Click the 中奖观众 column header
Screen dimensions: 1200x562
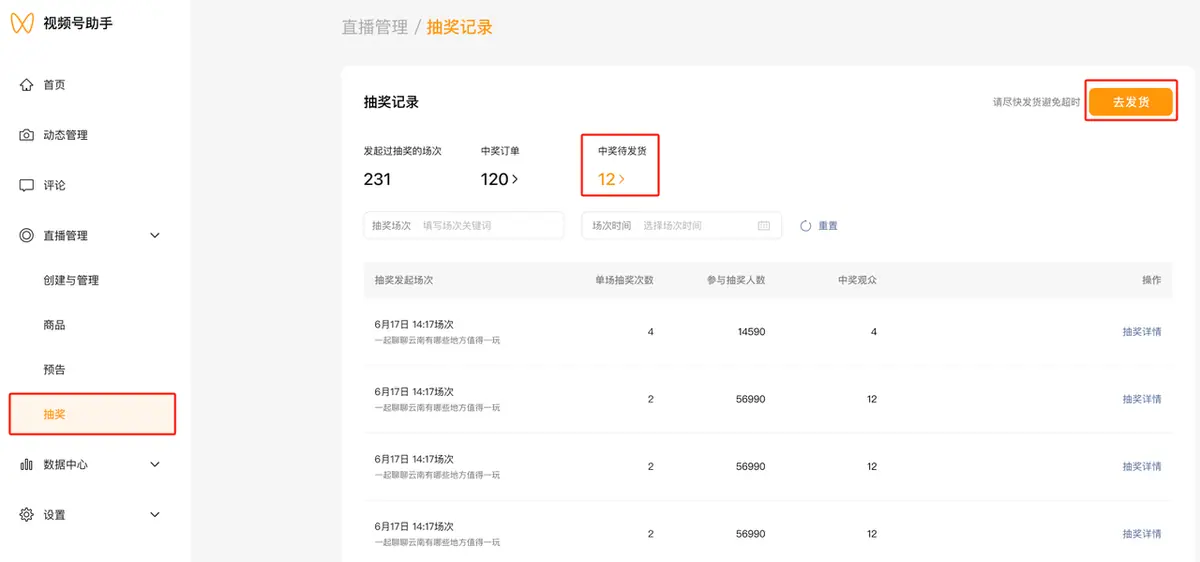click(x=857, y=280)
